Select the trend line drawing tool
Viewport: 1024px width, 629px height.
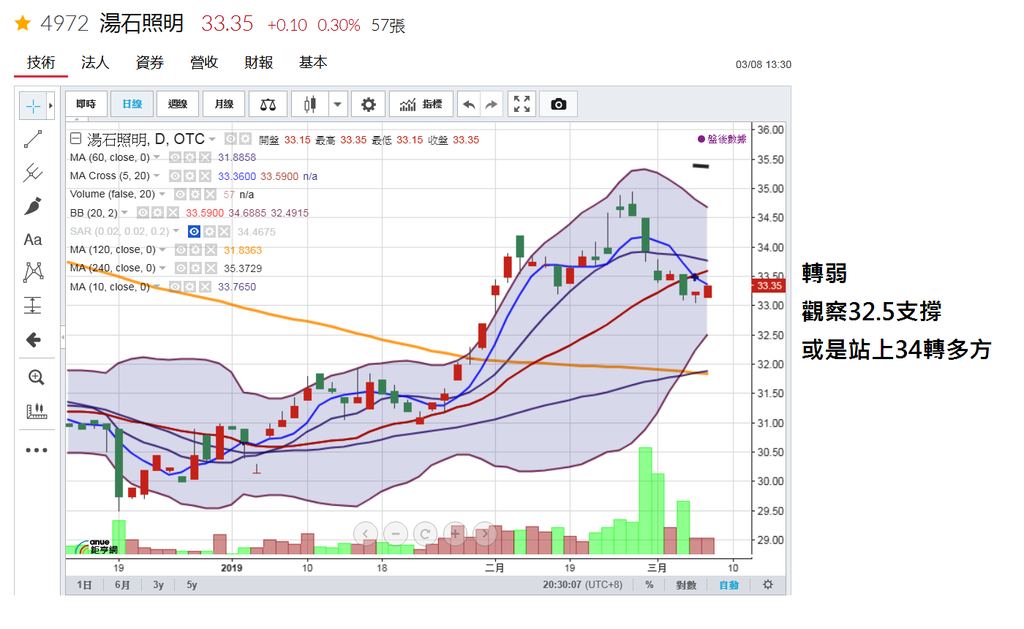point(33,139)
